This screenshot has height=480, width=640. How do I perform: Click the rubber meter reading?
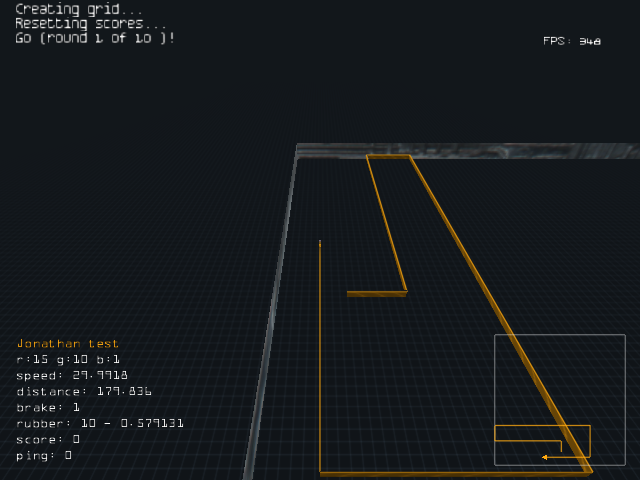click(100, 423)
